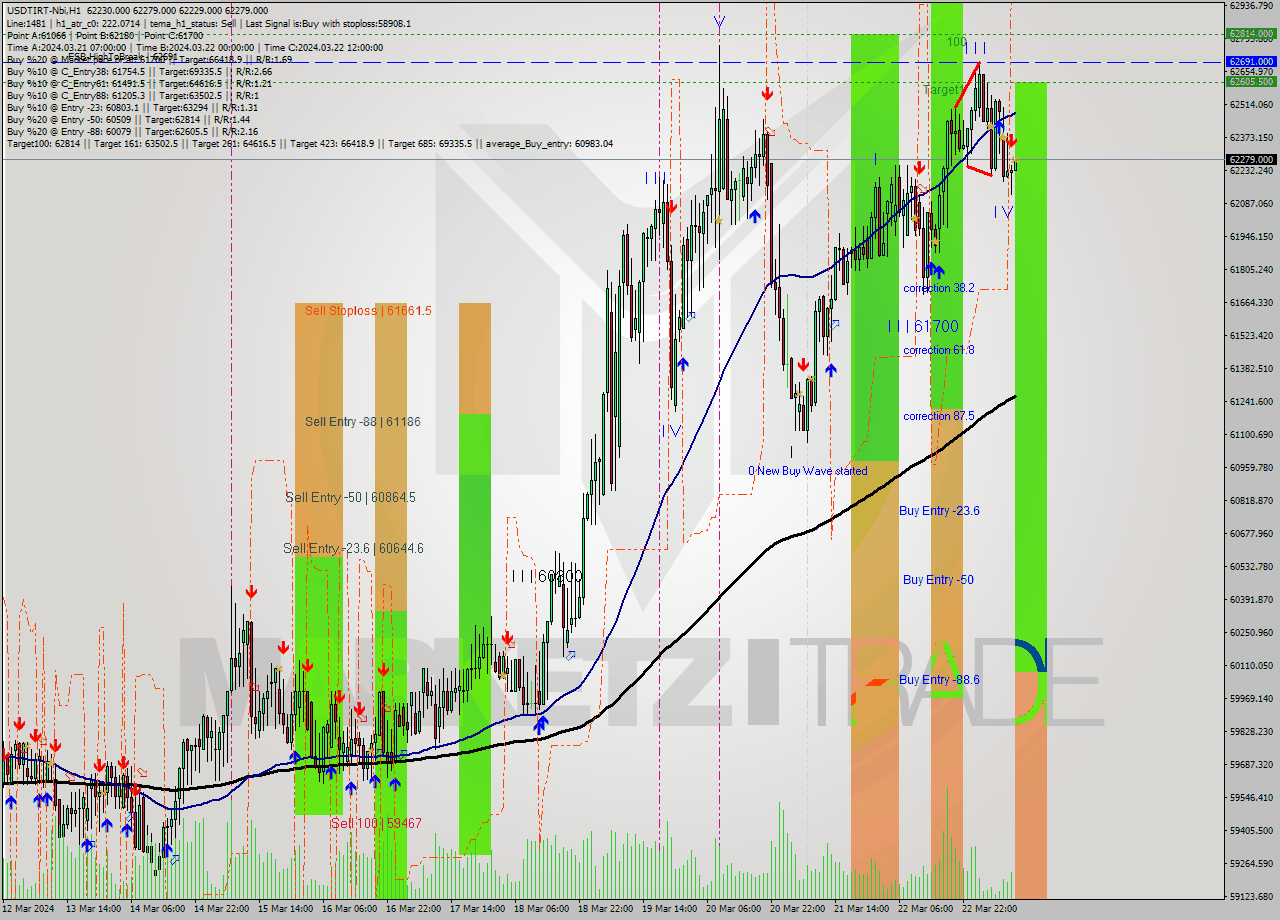Select the 'I I I 60800' wave label
The height and width of the screenshot is (920, 1280).
[x=546, y=577]
